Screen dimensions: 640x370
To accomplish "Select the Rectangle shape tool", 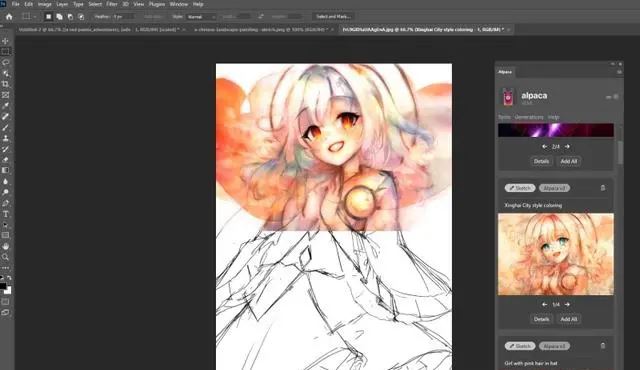I will [5, 235].
